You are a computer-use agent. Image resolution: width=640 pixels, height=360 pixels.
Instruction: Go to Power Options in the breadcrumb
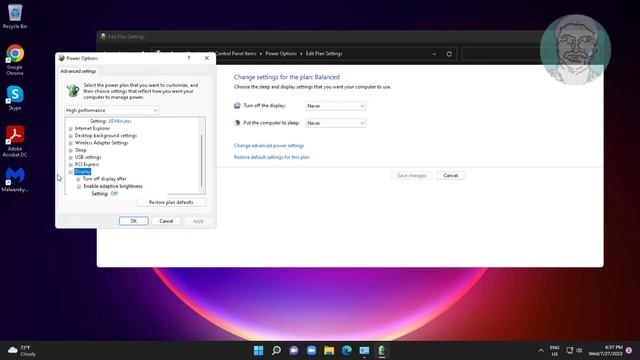[281, 54]
